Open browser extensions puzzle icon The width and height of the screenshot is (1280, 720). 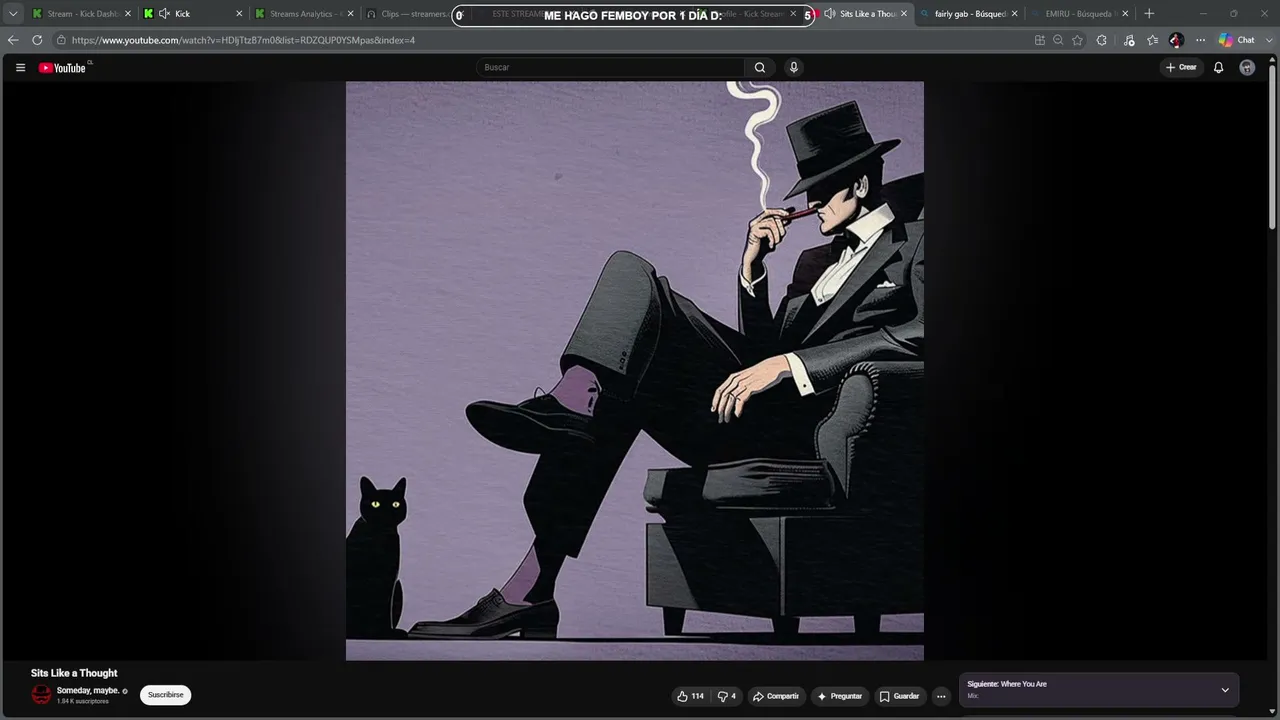coord(1102,40)
